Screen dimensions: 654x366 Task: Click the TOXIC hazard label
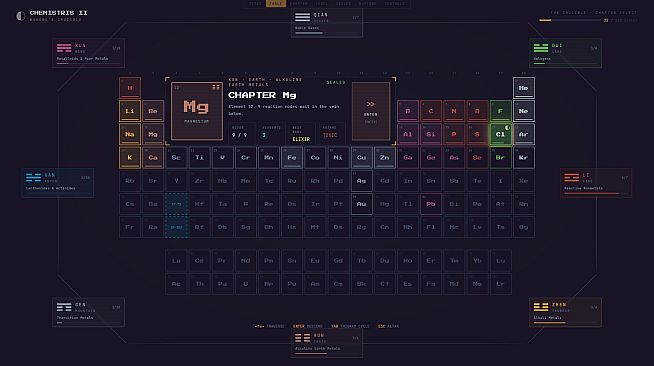pyautogui.click(x=330, y=135)
